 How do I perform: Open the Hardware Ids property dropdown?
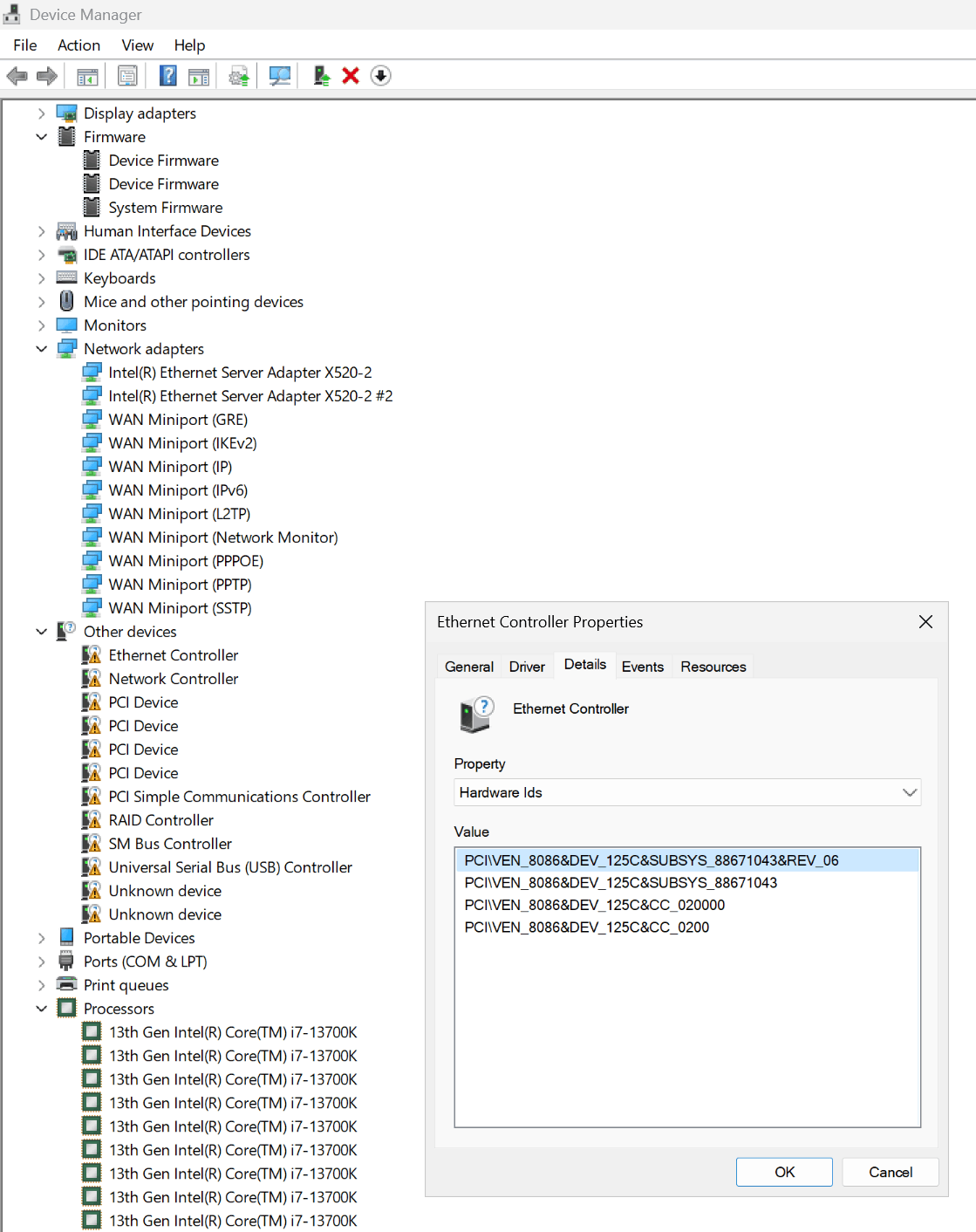[x=687, y=792]
